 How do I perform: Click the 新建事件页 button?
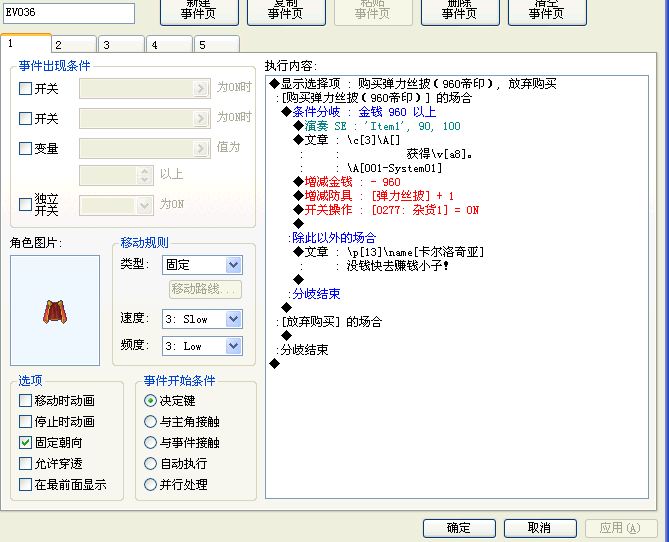click(x=199, y=12)
